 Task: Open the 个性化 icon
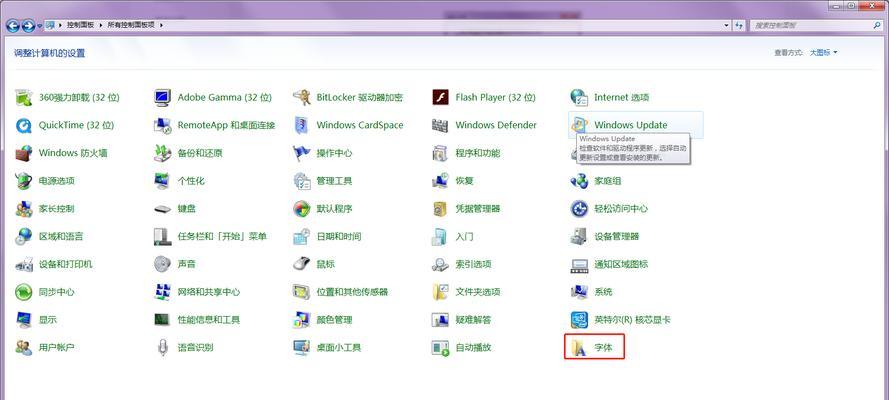pos(163,181)
